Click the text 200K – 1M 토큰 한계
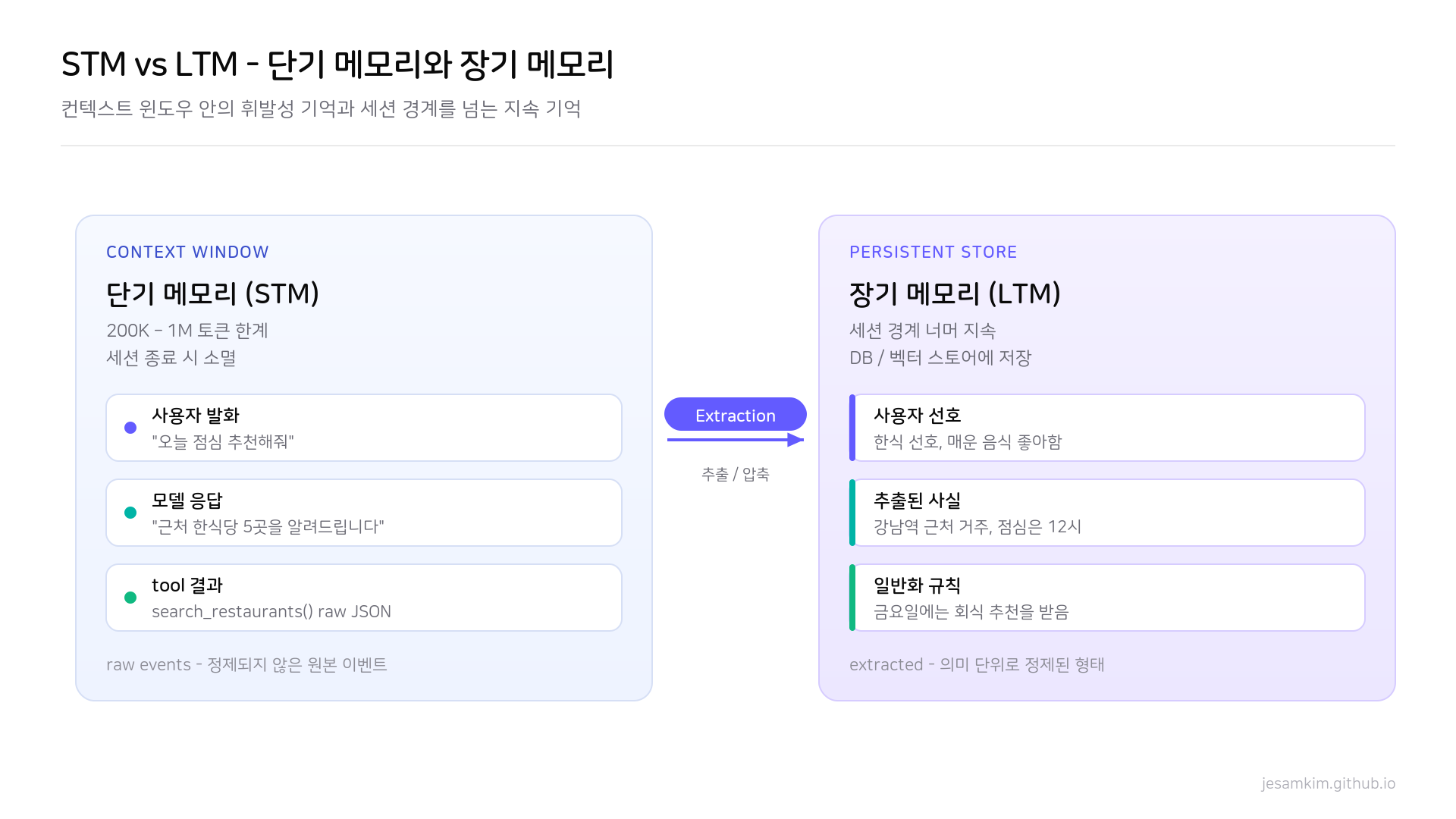1456x819 pixels. tap(187, 331)
